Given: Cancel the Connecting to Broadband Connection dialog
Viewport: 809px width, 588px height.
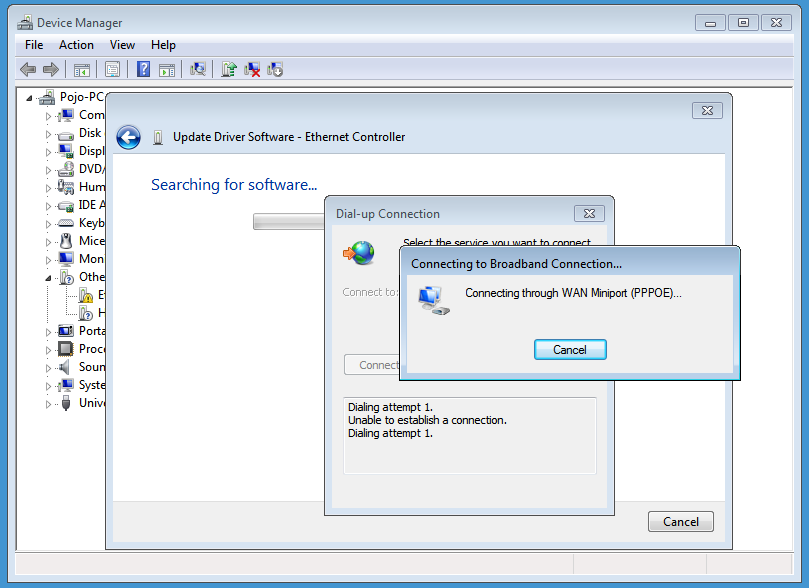Looking at the screenshot, I should 570,350.
